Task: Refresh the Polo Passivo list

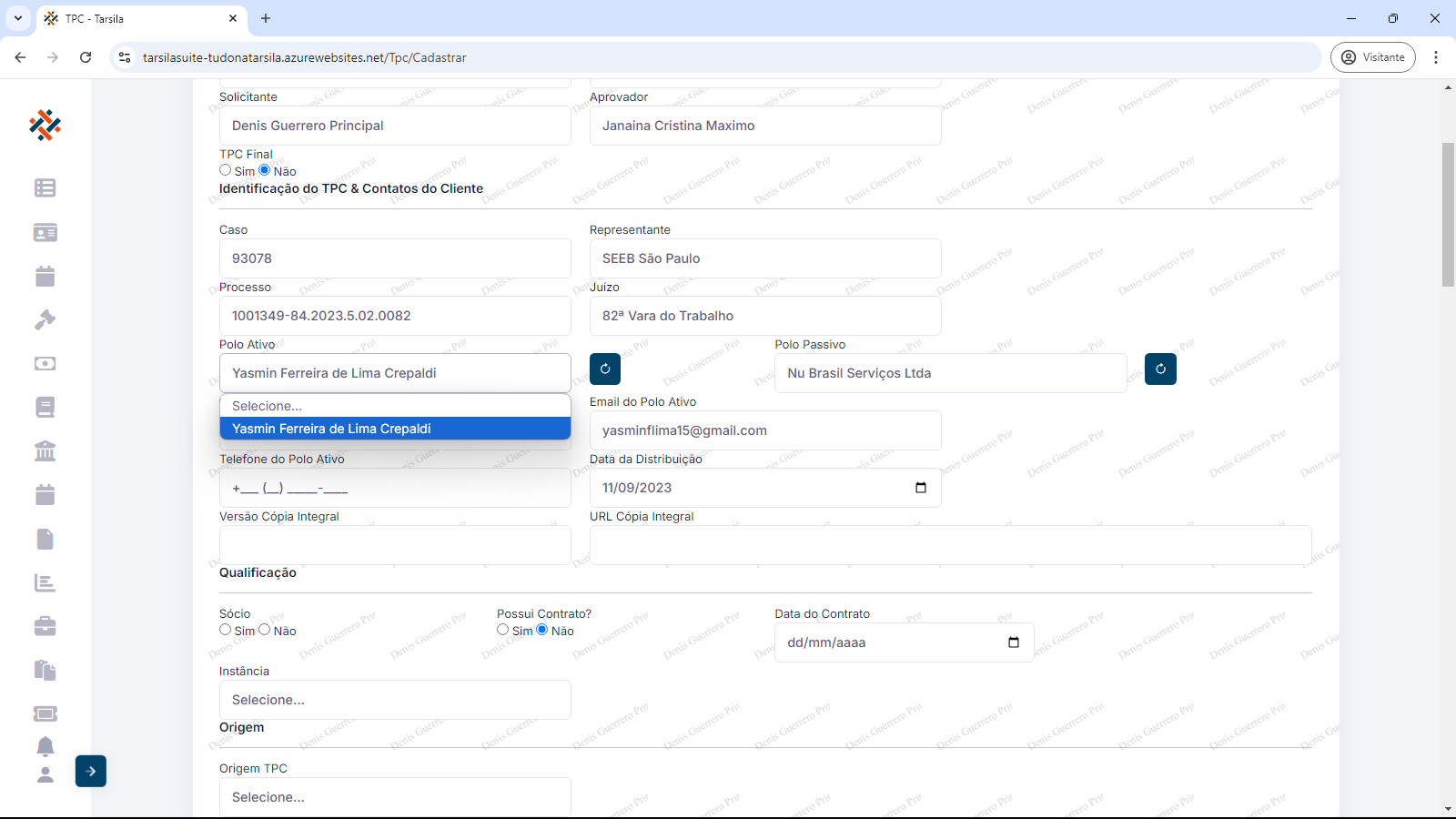Action: click(x=1160, y=369)
